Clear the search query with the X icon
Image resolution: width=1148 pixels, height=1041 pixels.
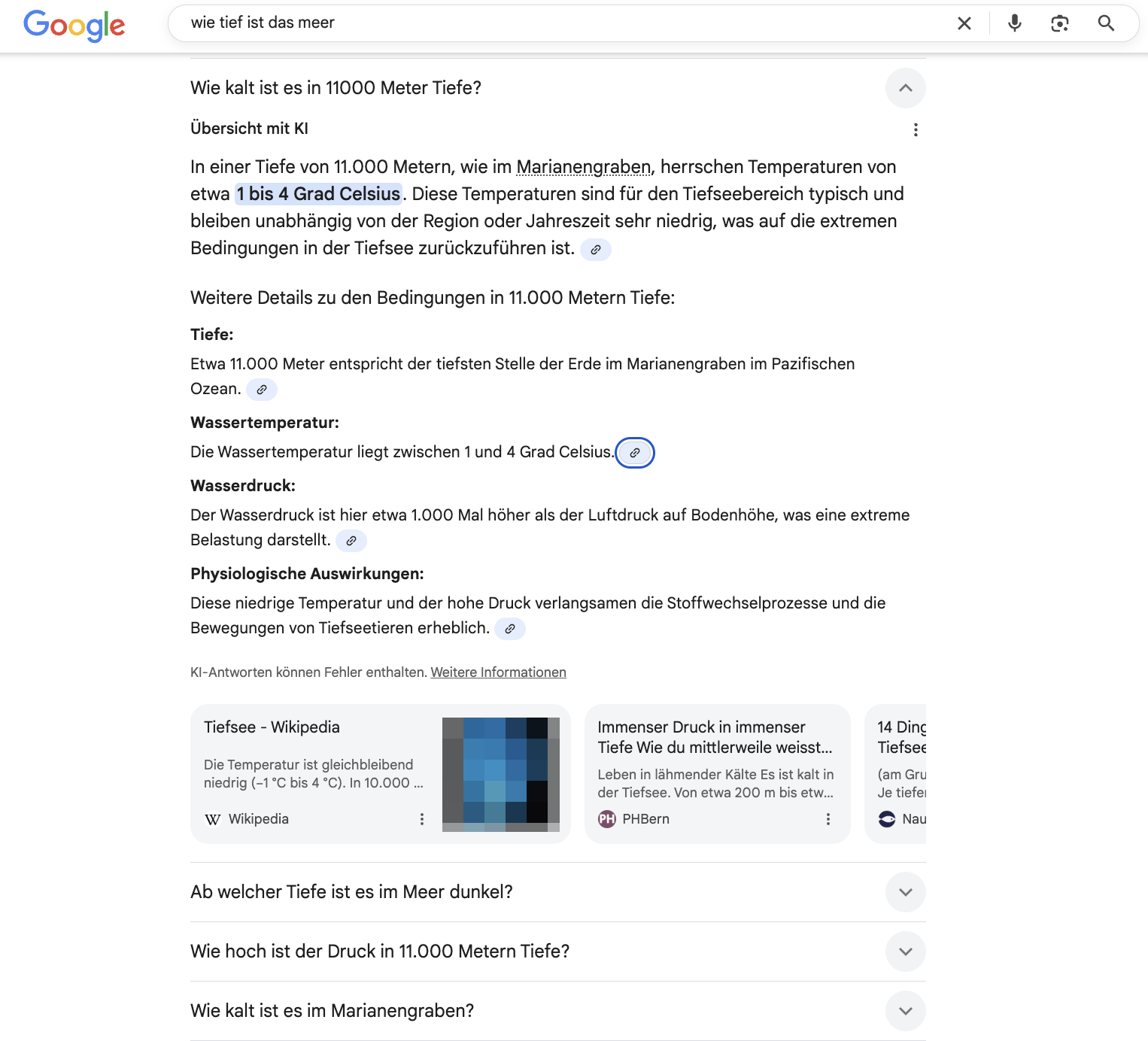click(964, 23)
